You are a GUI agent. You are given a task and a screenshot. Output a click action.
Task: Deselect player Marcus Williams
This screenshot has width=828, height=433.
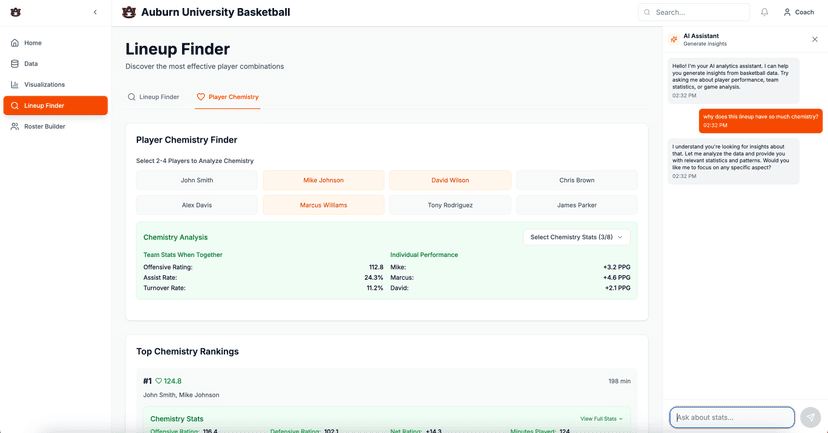(x=324, y=205)
